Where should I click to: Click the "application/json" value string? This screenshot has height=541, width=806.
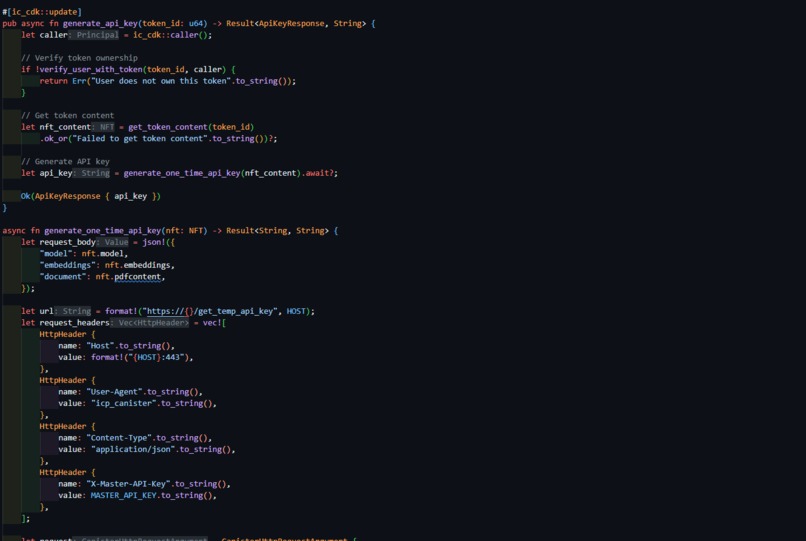point(133,449)
